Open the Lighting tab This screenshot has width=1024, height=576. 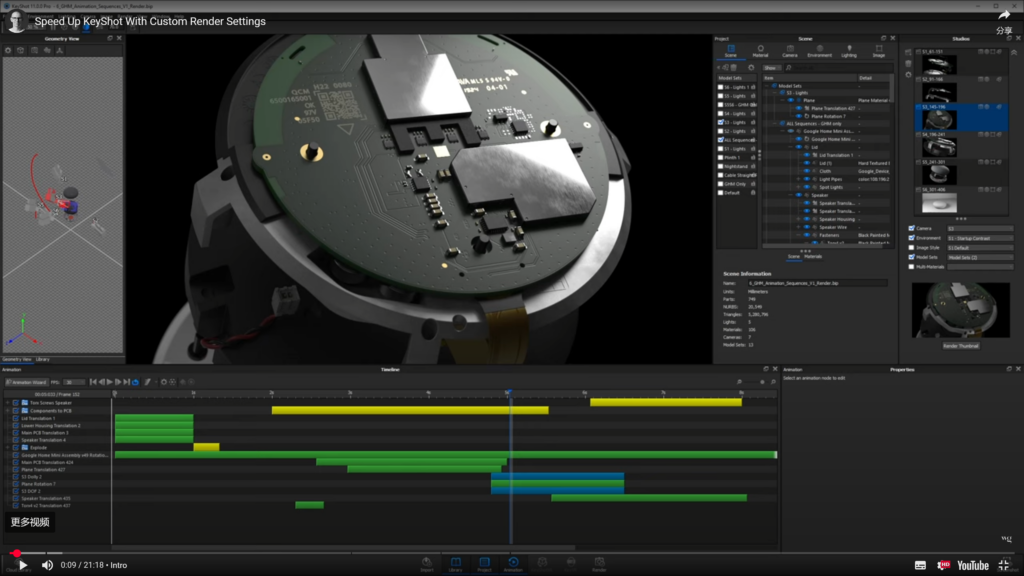(849, 51)
